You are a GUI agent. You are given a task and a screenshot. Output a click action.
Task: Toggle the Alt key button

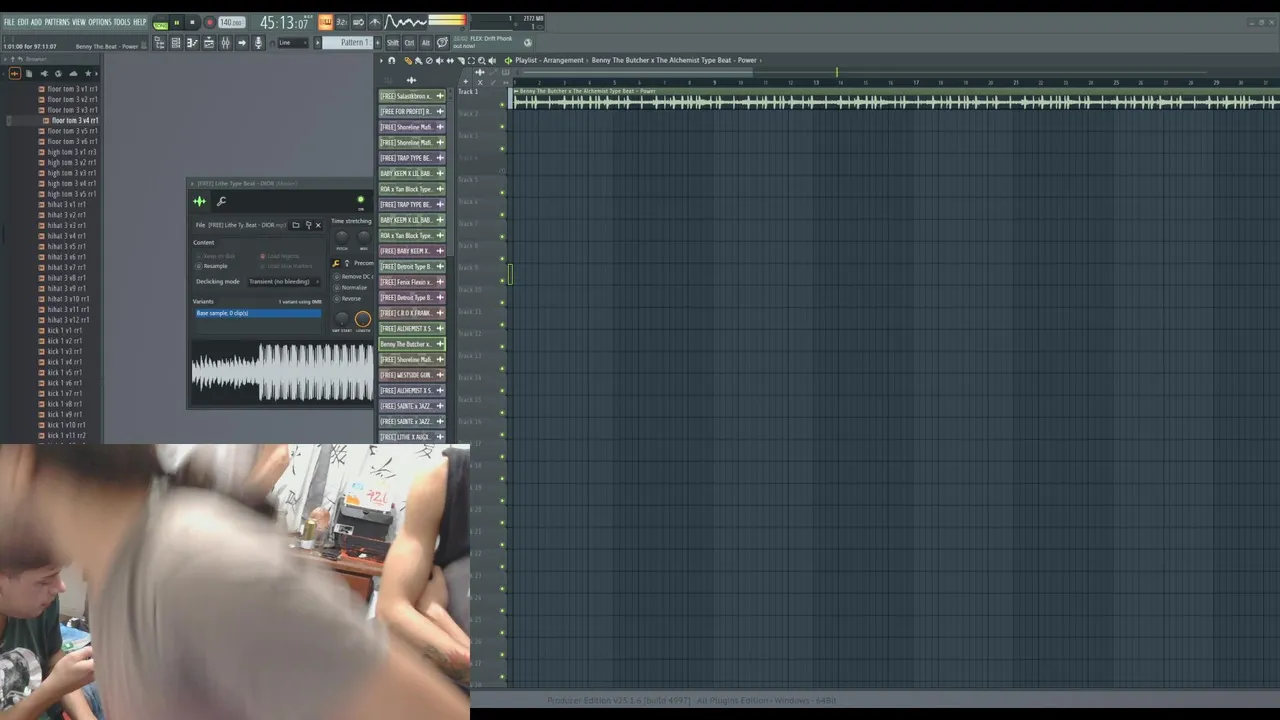(425, 43)
